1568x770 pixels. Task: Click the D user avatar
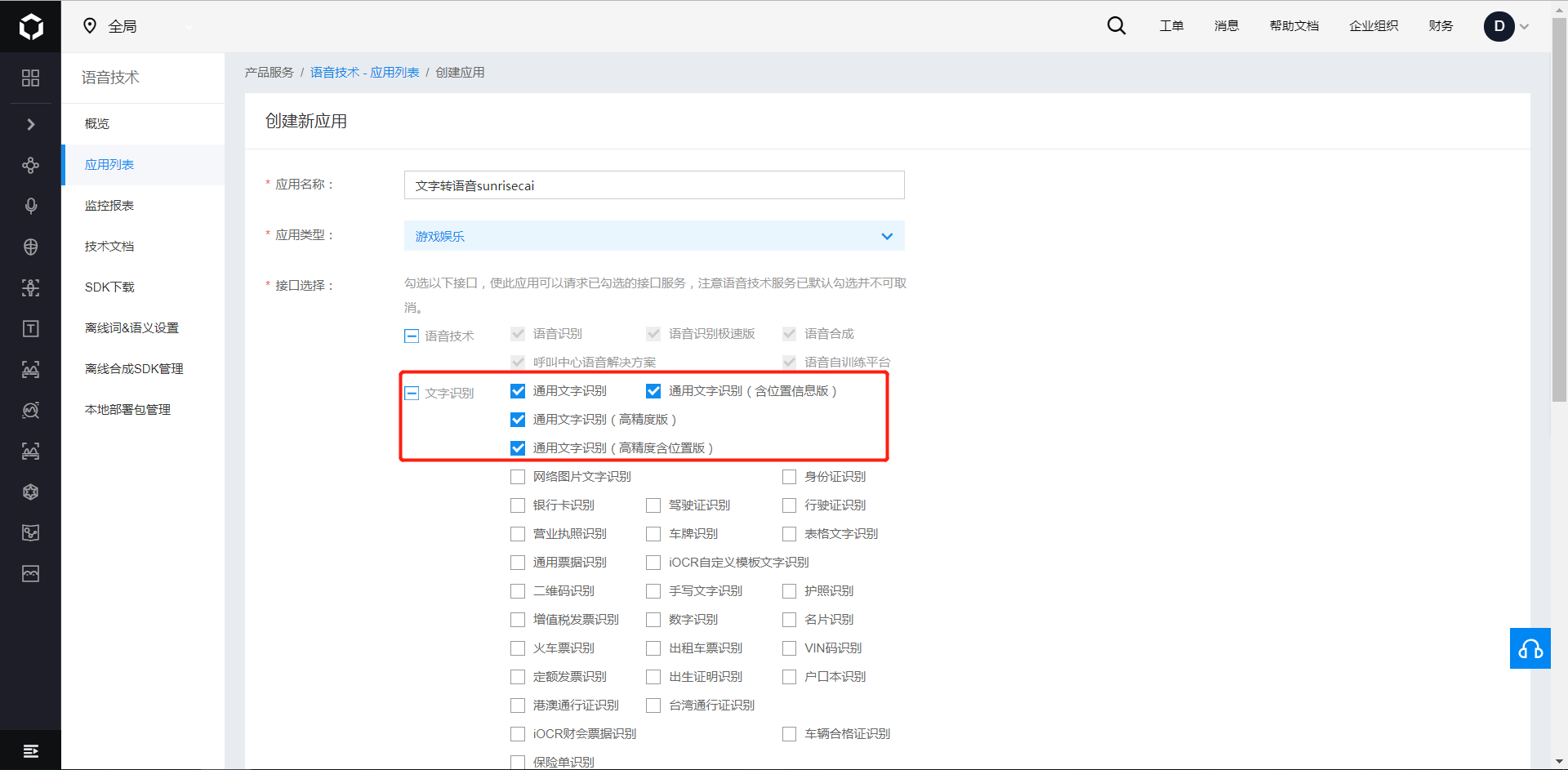click(x=1499, y=26)
